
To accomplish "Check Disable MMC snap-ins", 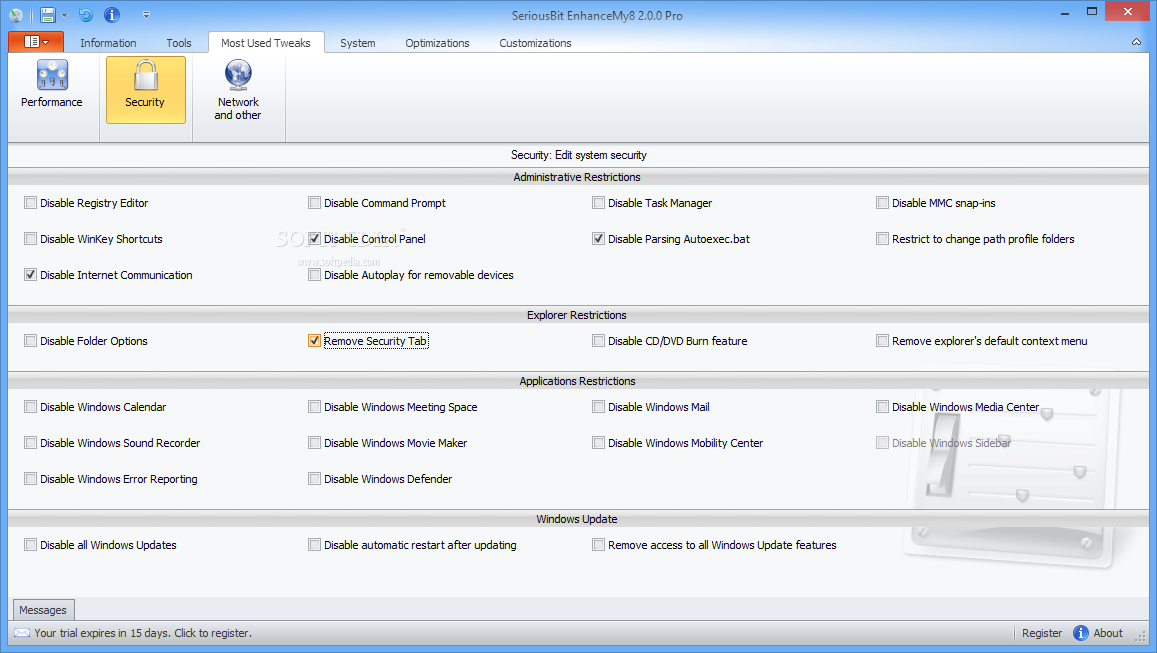I will click(x=883, y=202).
